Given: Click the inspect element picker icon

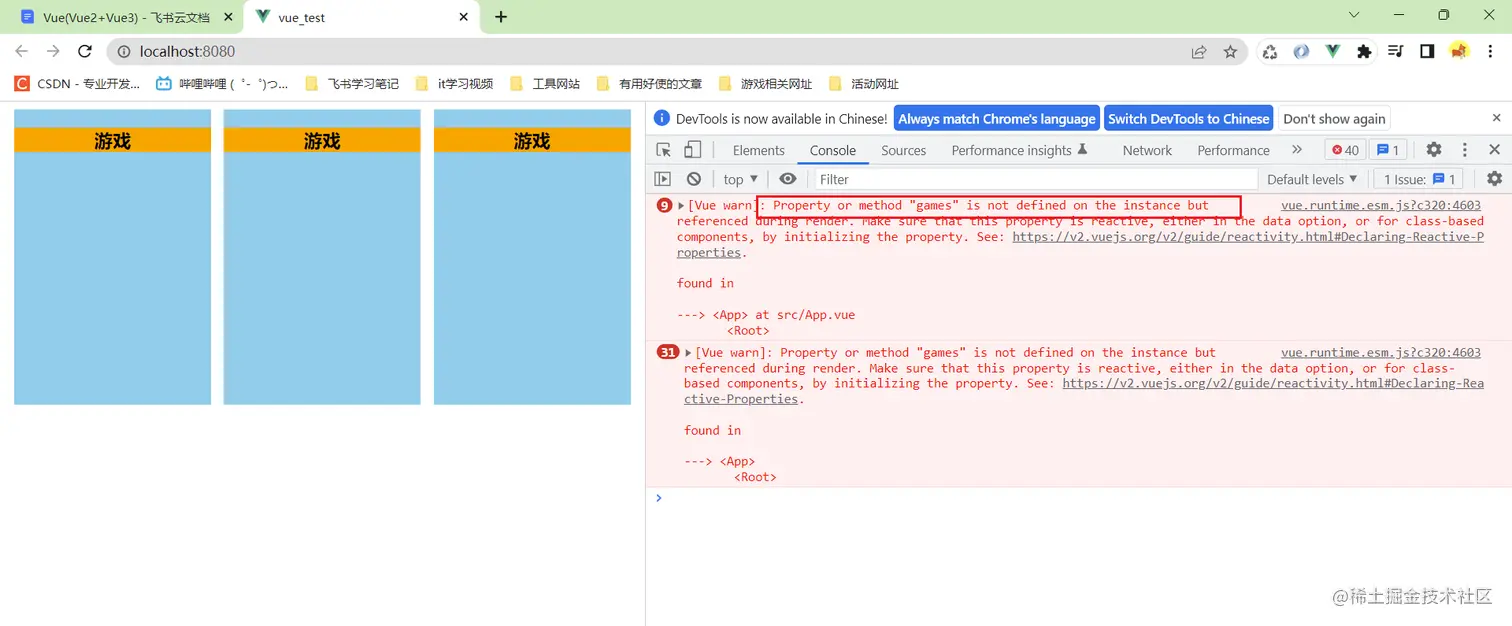Looking at the screenshot, I should click(664, 150).
